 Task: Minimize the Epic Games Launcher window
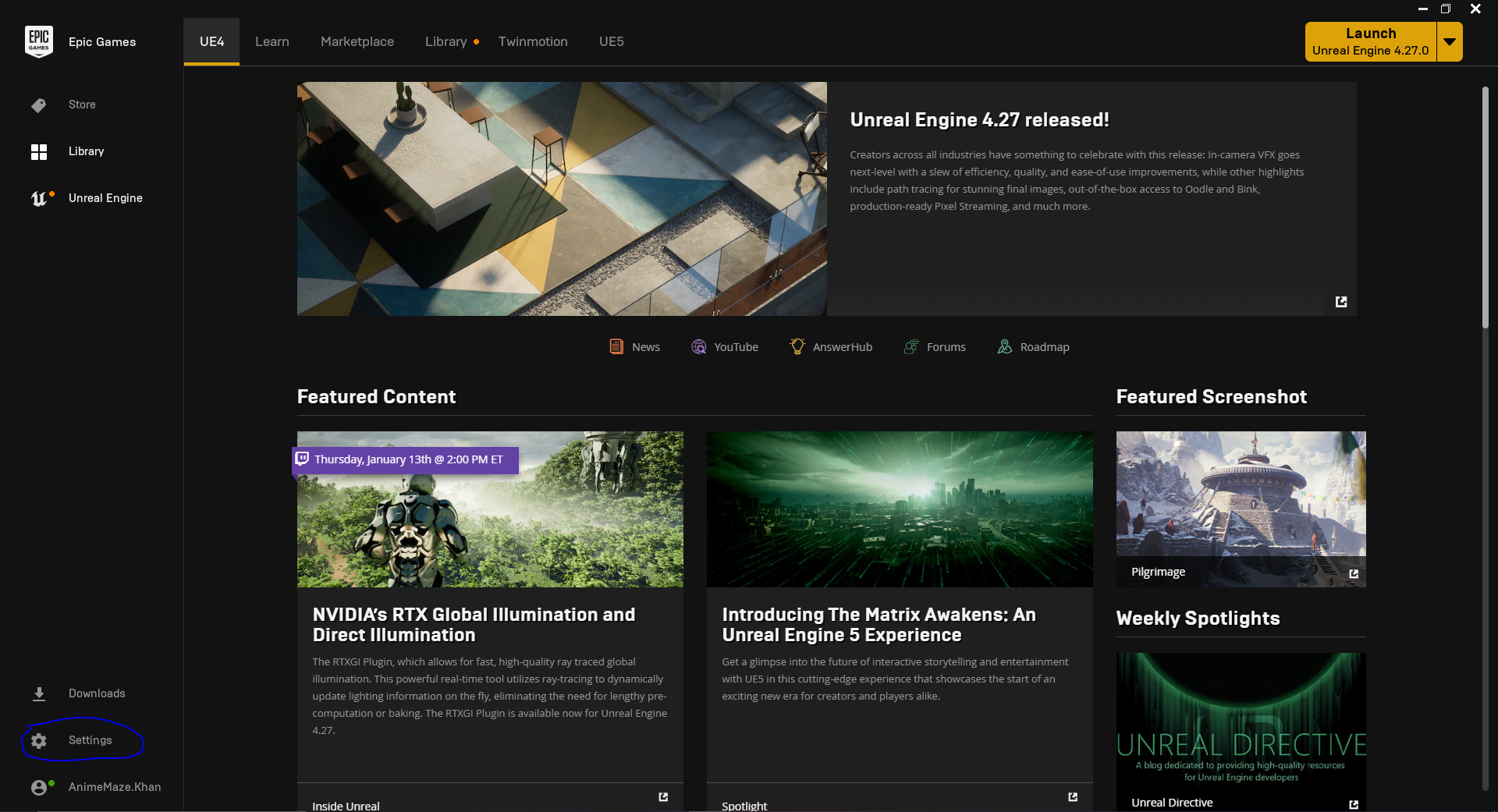[x=1423, y=9]
